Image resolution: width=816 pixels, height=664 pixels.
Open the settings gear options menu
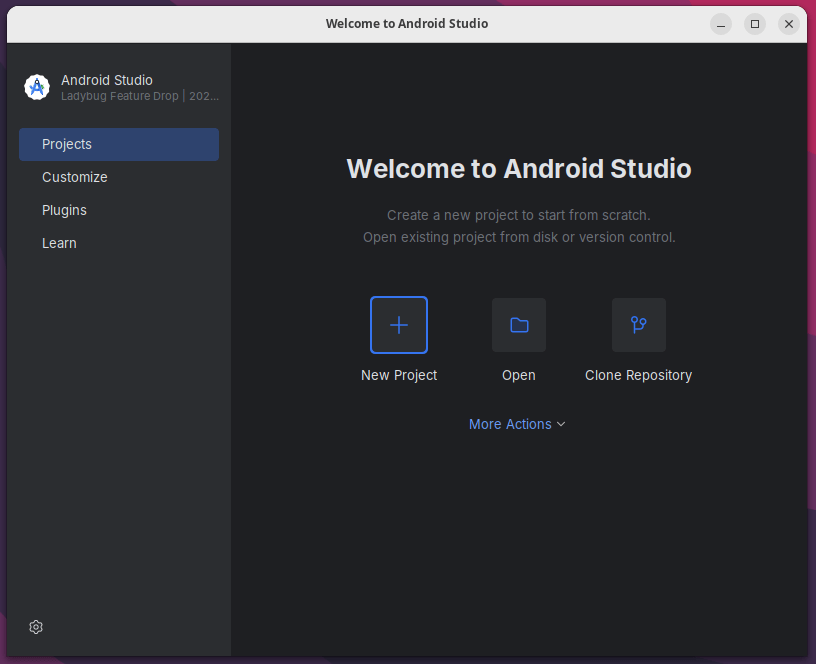pos(36,627)
